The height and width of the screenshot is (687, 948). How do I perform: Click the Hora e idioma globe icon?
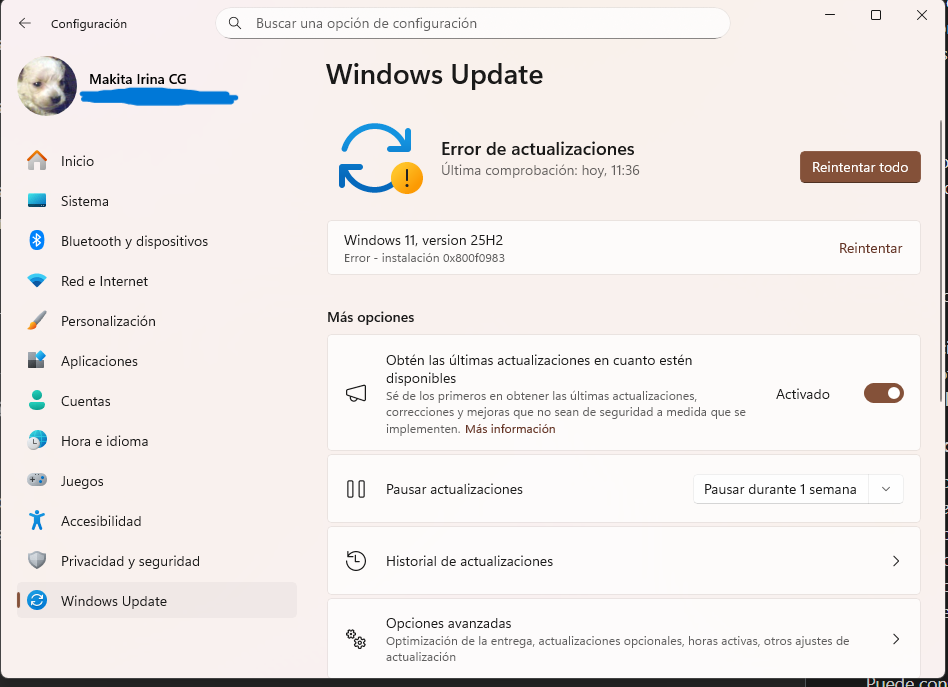pyautogui.click(x=37, y=440)
